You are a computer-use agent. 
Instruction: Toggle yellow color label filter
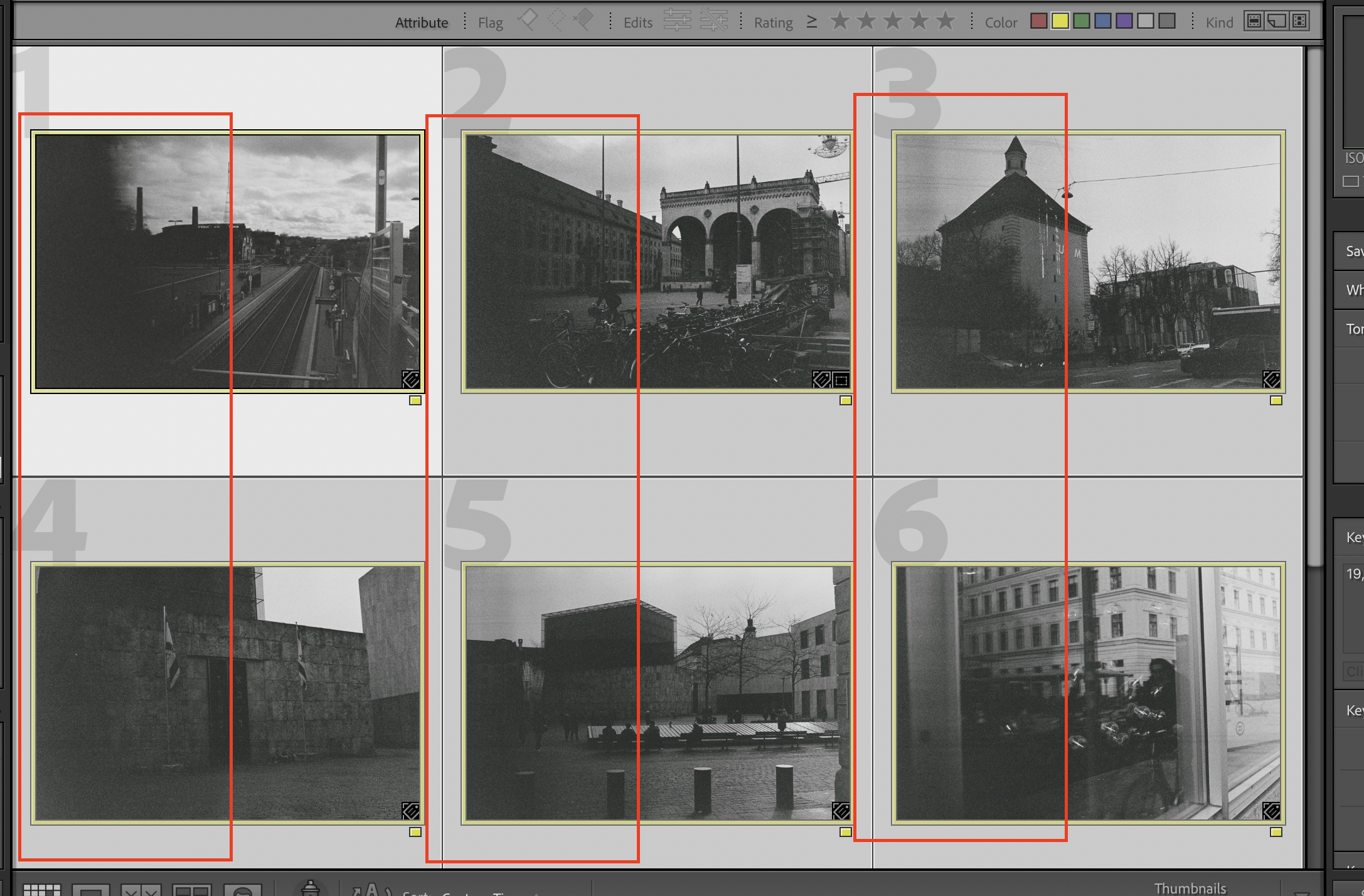[1060, 21]
